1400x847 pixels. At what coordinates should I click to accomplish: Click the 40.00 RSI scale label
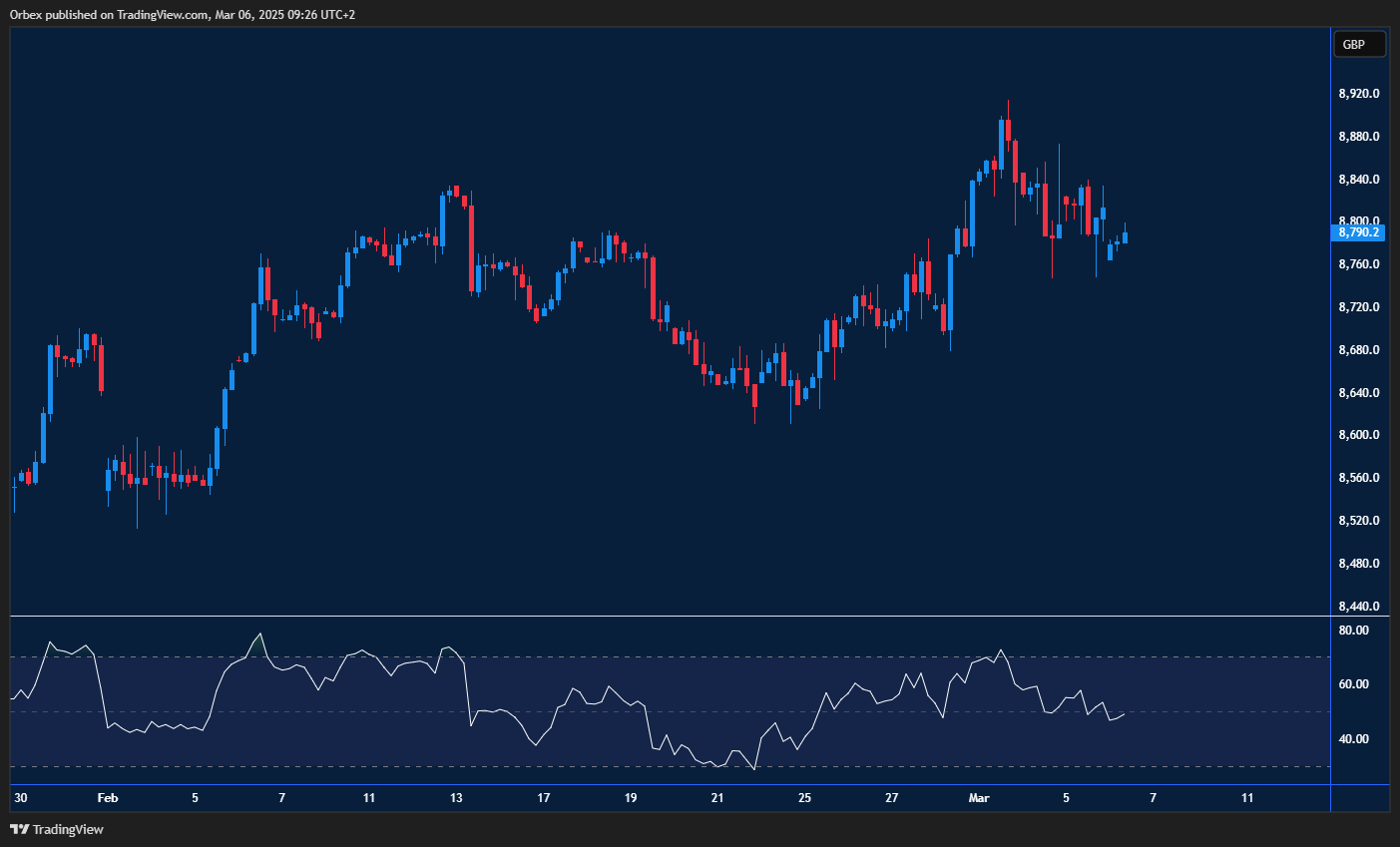tap(1353, 739)
